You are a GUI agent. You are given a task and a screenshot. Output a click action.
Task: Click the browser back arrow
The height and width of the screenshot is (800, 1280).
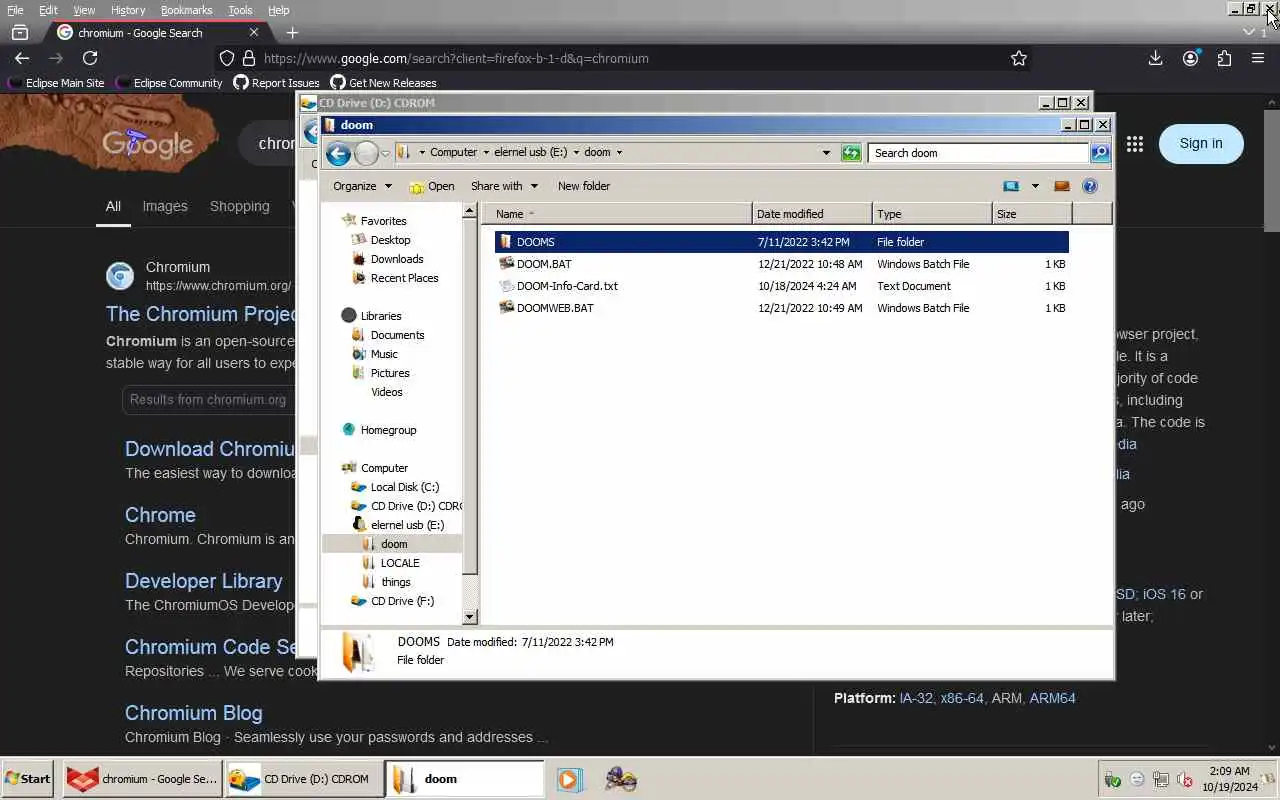point(22,58)
